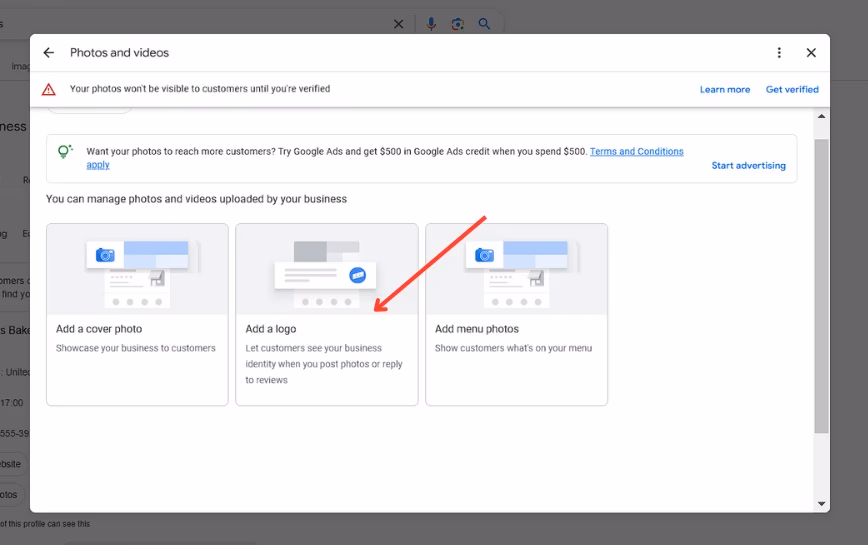Clear the search box with the X icon
Viewport: 868px width, 545px height.
point(399,24)
